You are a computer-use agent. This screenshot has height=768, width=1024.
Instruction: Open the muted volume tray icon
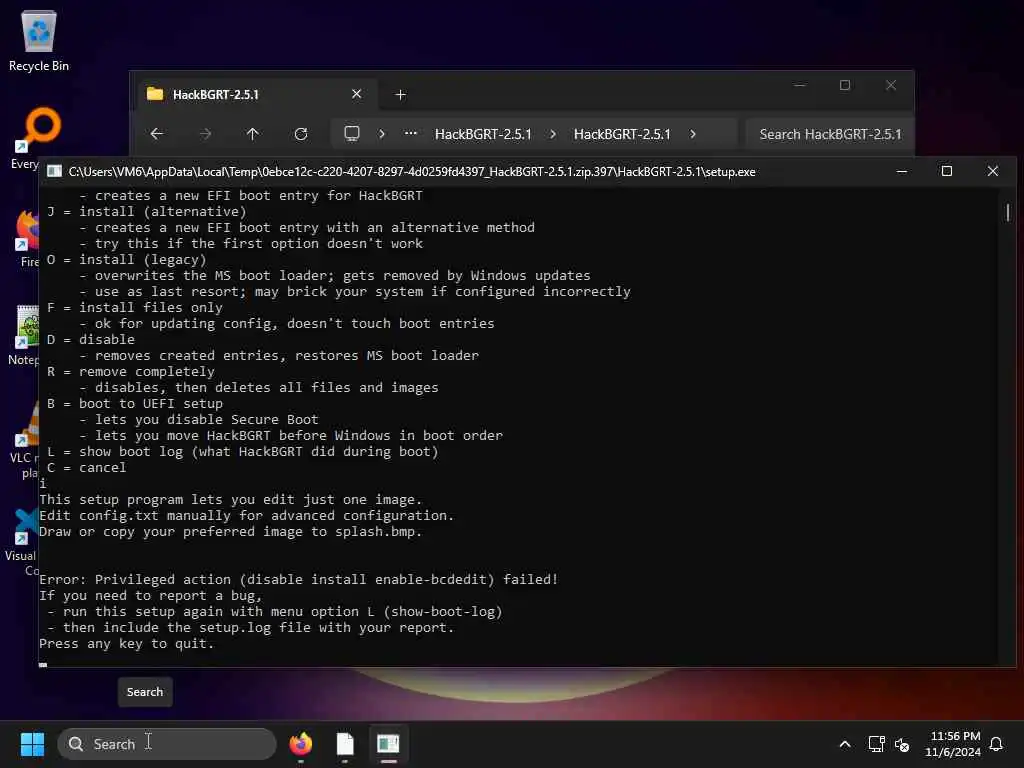tap(902, 744)
